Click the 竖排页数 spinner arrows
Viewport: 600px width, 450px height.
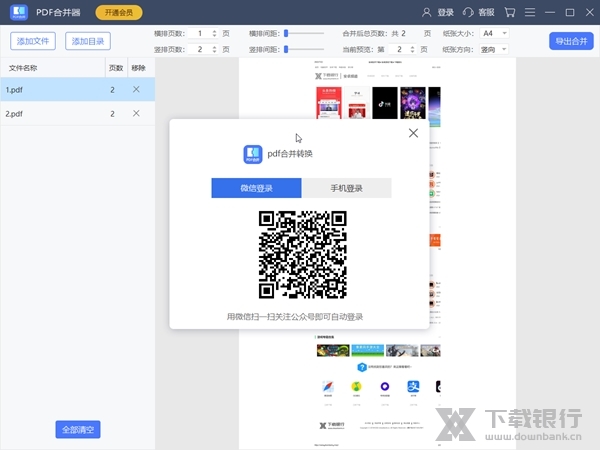(x=214, y=49)
